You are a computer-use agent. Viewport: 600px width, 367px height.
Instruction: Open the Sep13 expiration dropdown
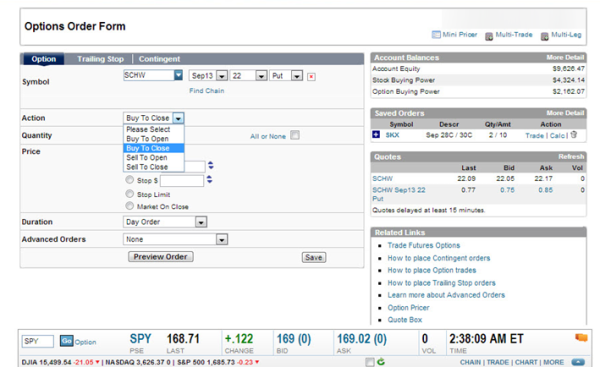(x=222, y=76)
